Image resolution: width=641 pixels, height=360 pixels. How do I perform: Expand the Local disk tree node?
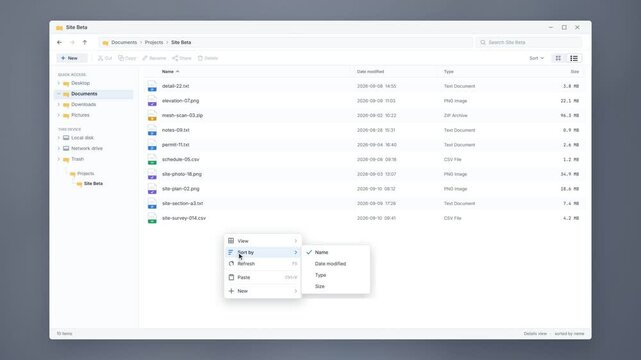point(59,138)
